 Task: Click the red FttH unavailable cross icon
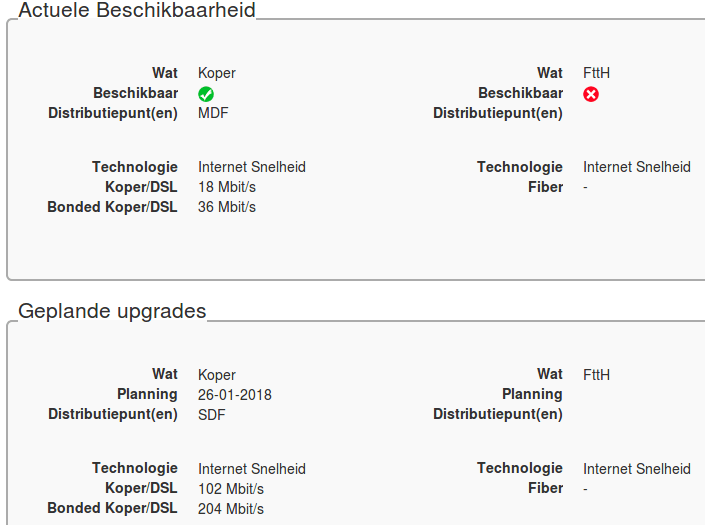point(591,94)
